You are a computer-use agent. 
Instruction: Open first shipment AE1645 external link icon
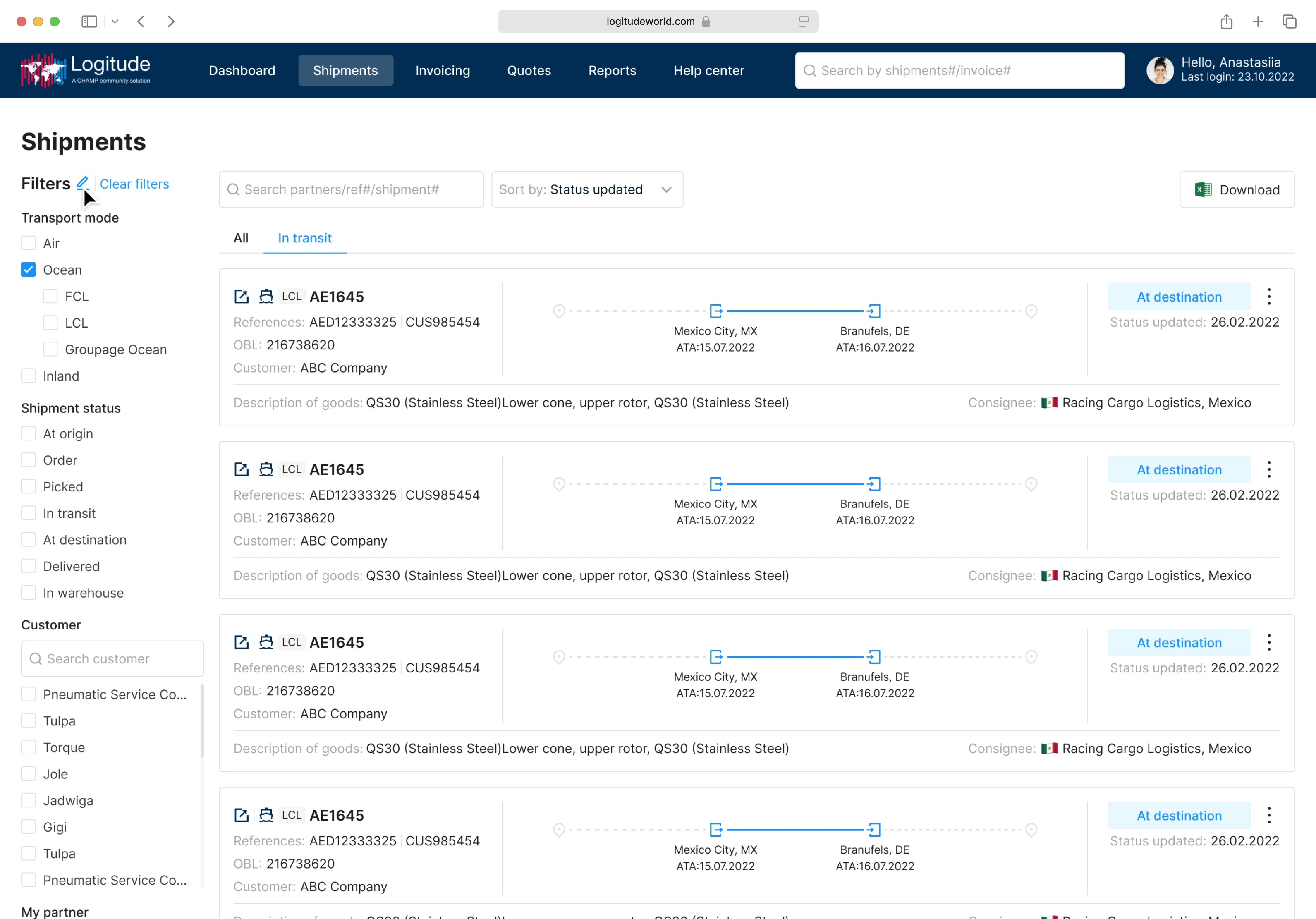pos(241,297)
